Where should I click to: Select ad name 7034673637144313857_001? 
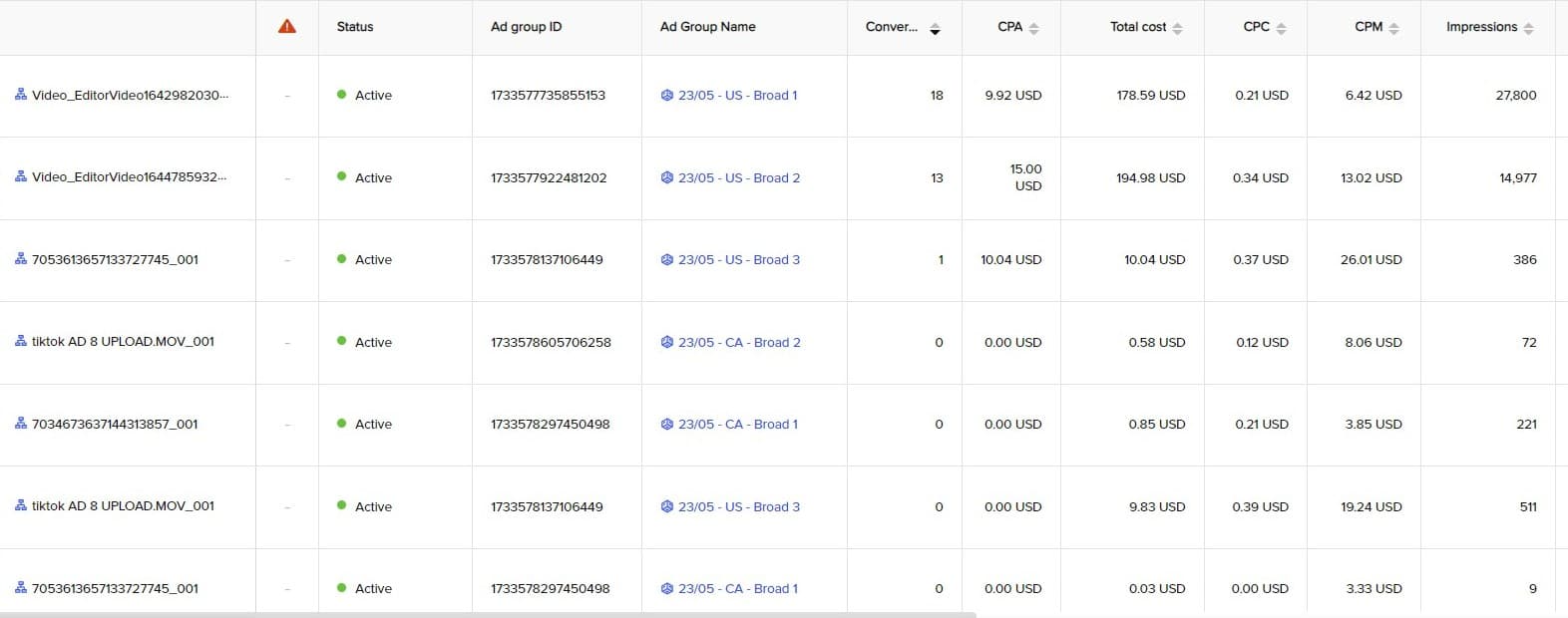tap(115, 424)
